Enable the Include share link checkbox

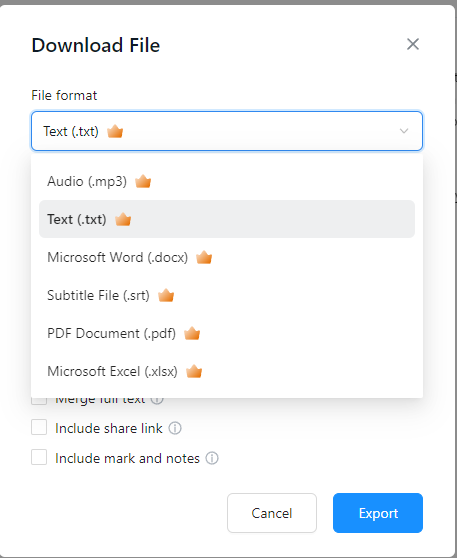click(x=39, y=427)
